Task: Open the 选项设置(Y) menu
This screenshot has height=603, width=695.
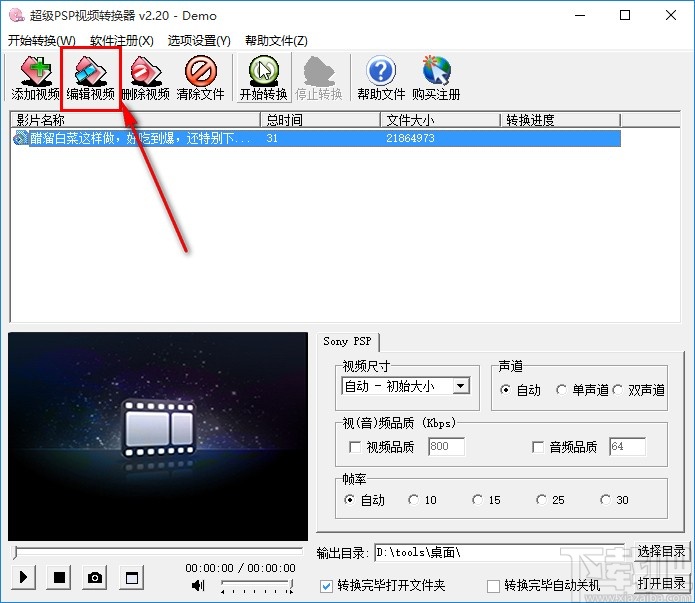Action: coord(199,41)
